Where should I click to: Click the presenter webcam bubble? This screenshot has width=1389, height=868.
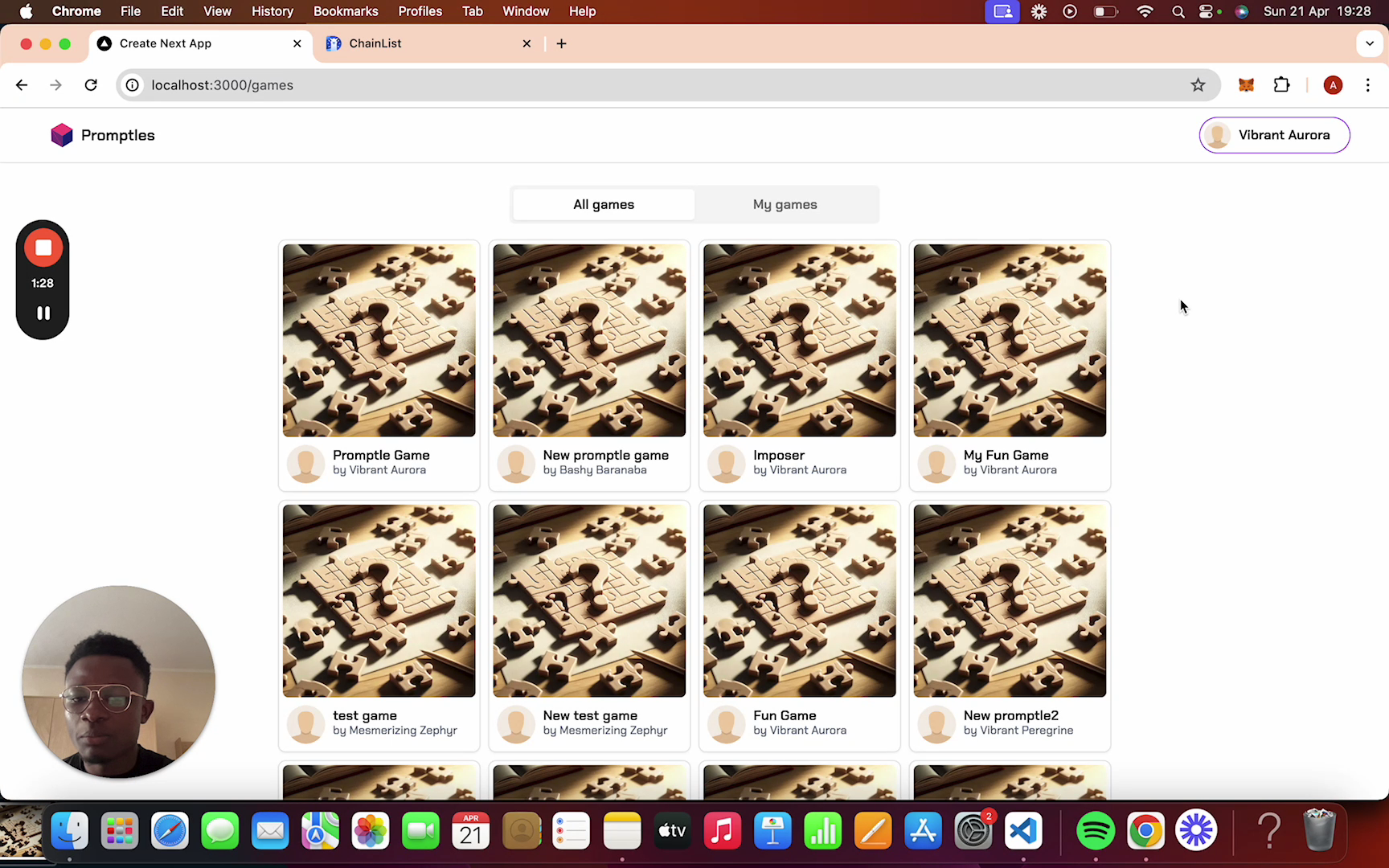[x=119, y=682]
